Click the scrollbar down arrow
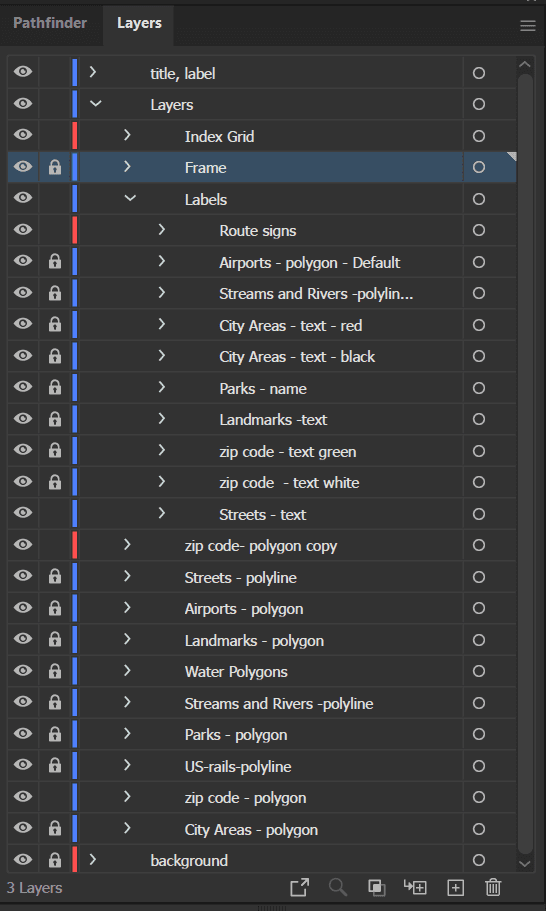546x911 pixels. tap(525, 863)
